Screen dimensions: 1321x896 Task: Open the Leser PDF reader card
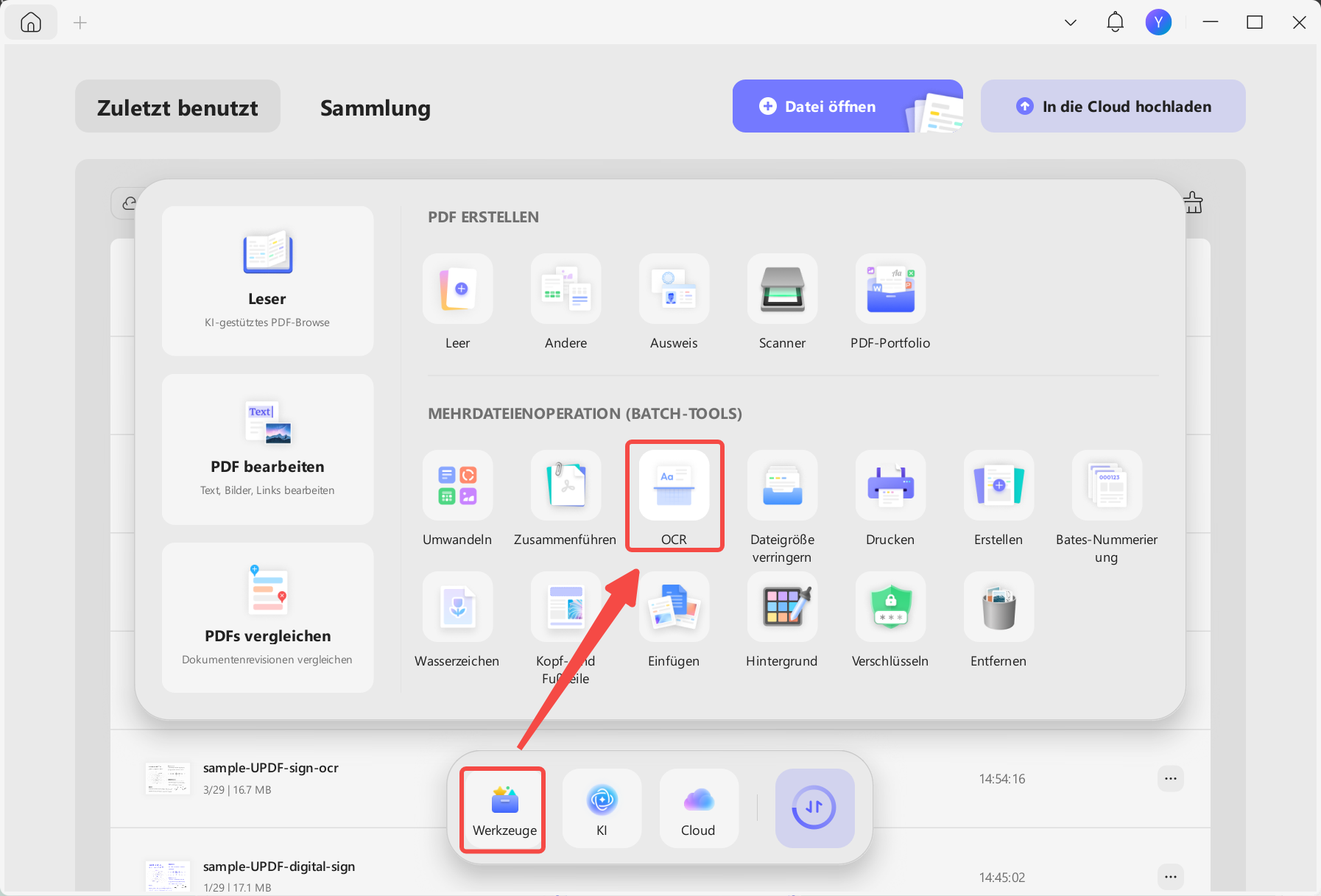pos(267,281)
